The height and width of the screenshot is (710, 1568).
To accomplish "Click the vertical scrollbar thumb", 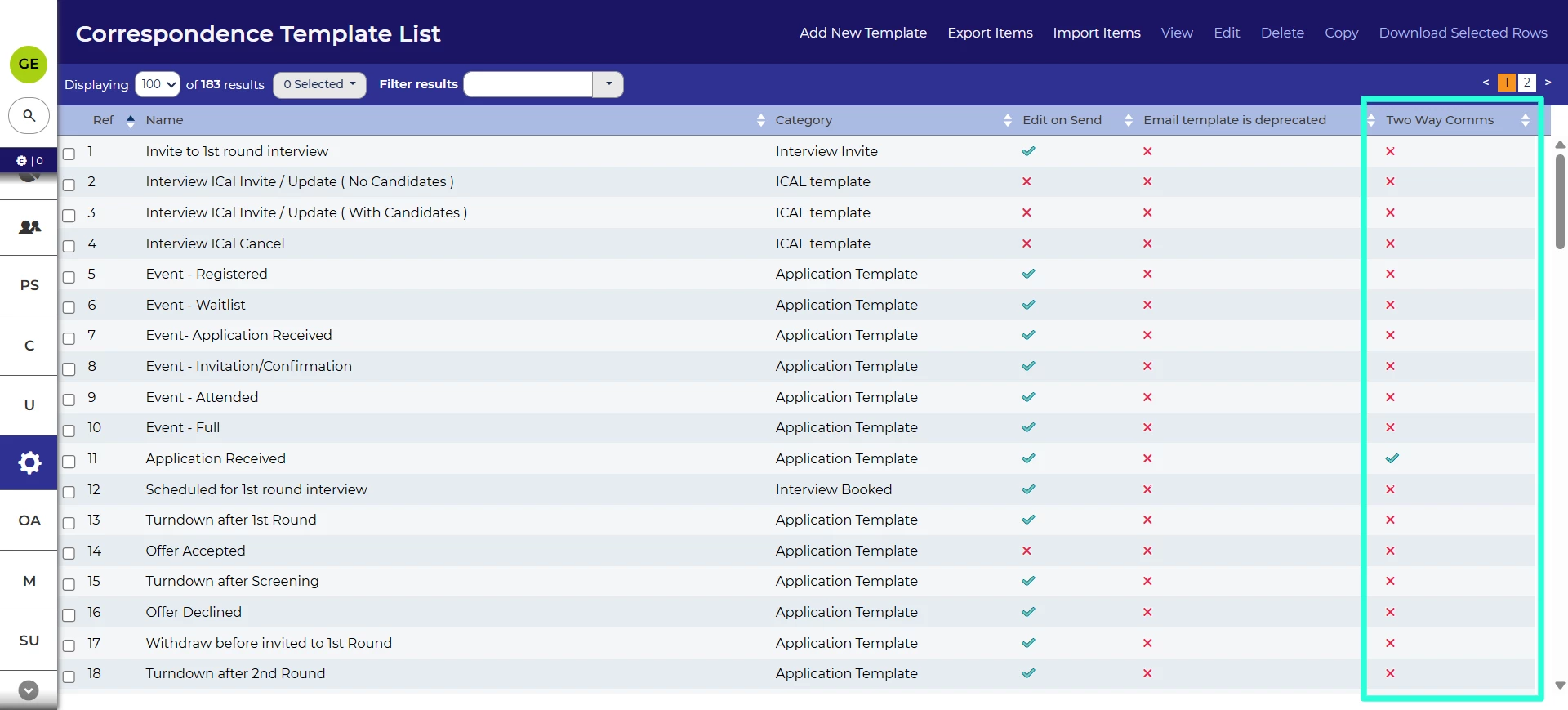I will 1560,202.
